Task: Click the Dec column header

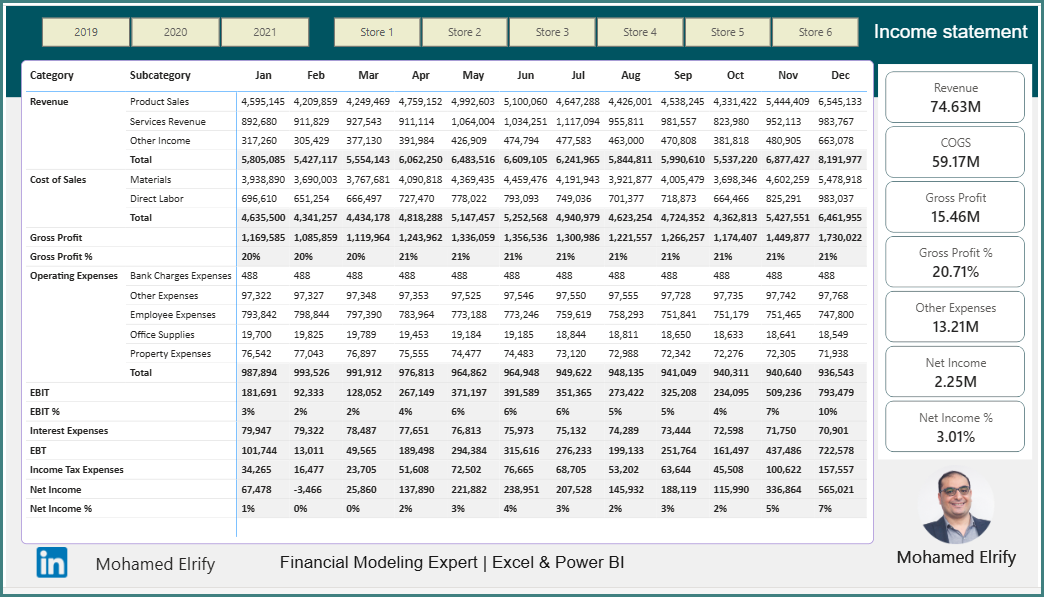Action: (841, 75)
